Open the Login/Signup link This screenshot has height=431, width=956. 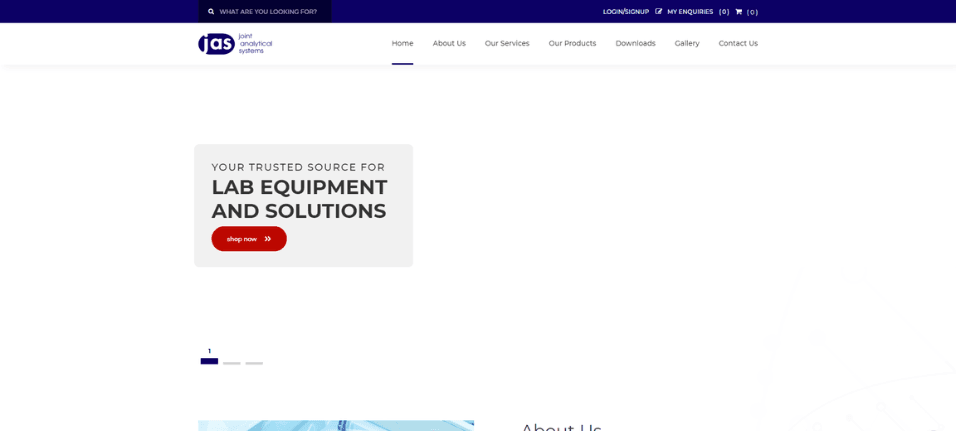coord(626,12)
